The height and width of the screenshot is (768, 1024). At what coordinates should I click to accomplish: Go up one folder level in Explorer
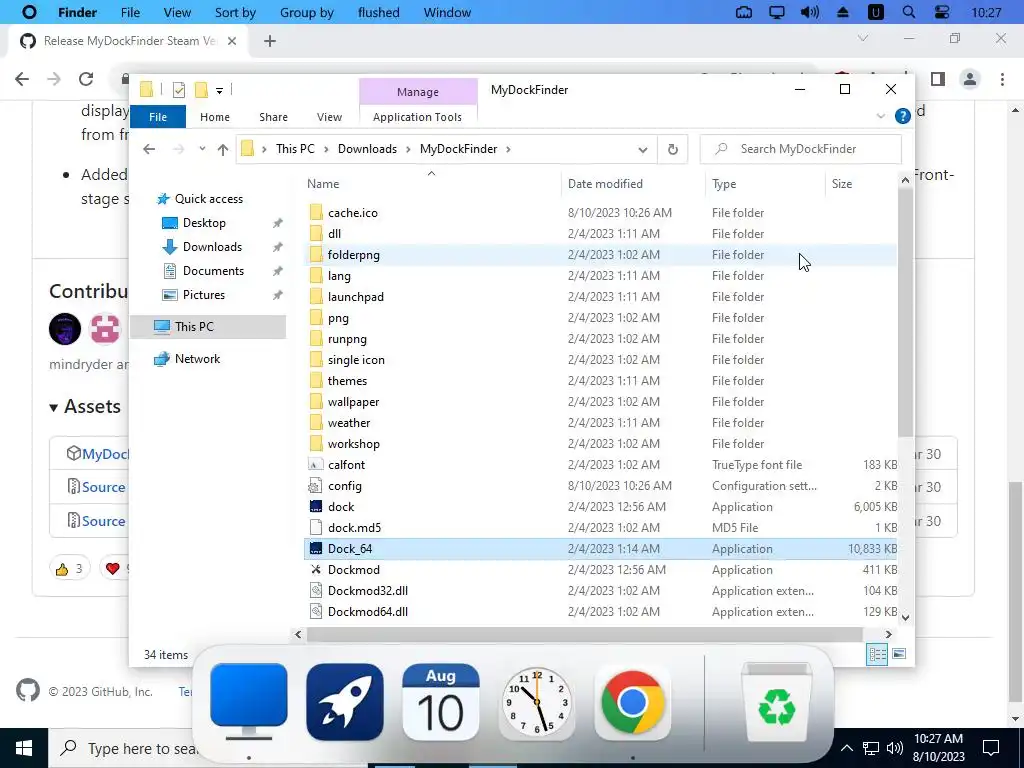[223, 150]
